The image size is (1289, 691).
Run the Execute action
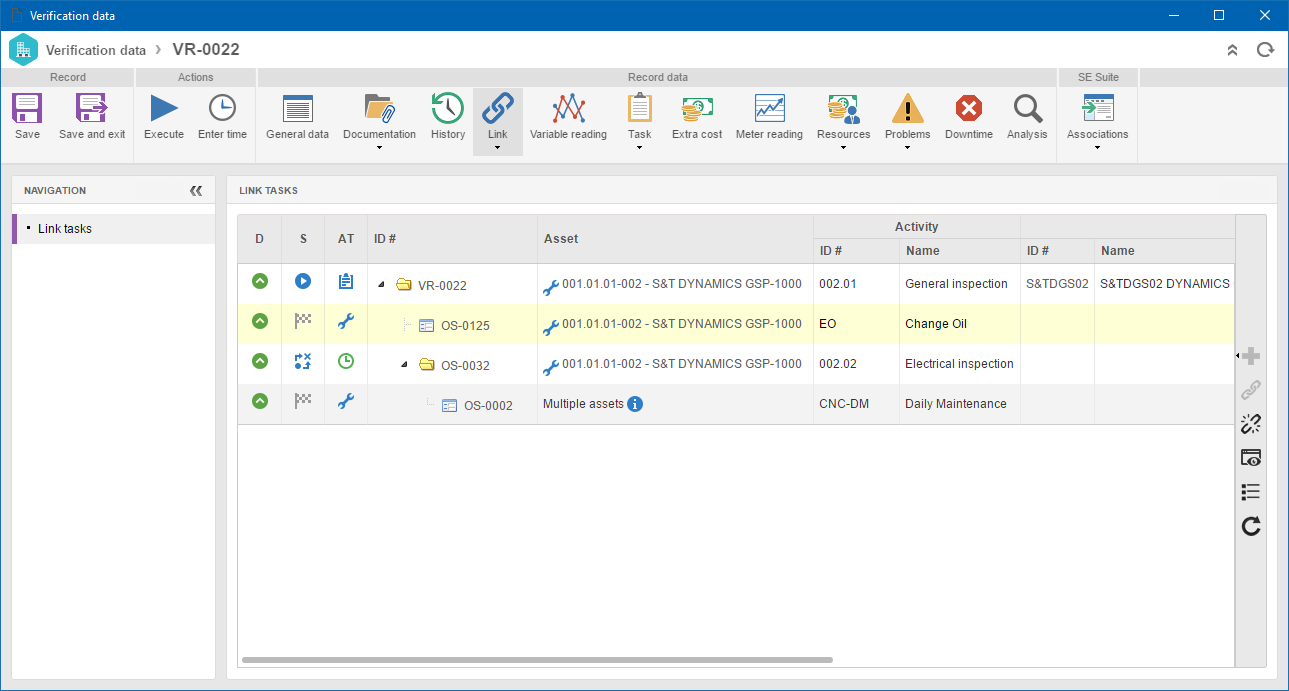164,108
